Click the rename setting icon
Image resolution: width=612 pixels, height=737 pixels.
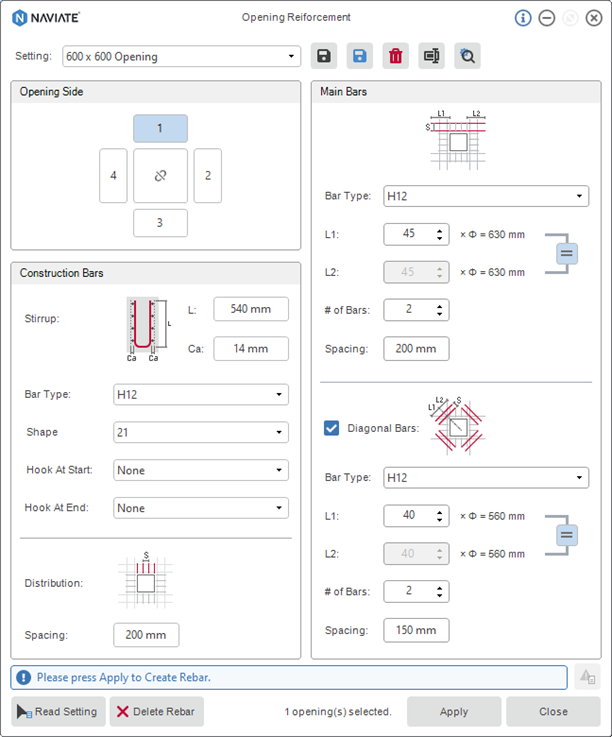(432, 57)
